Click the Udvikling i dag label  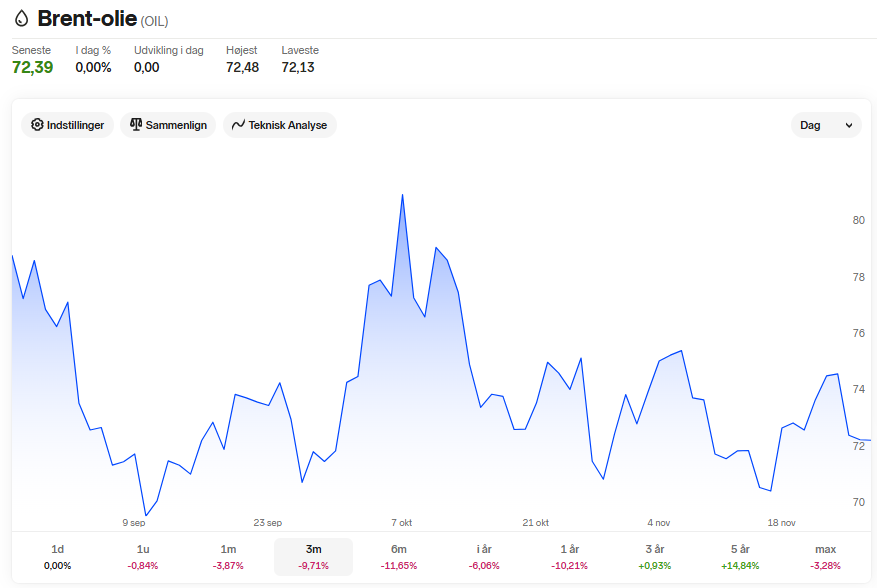168,50
